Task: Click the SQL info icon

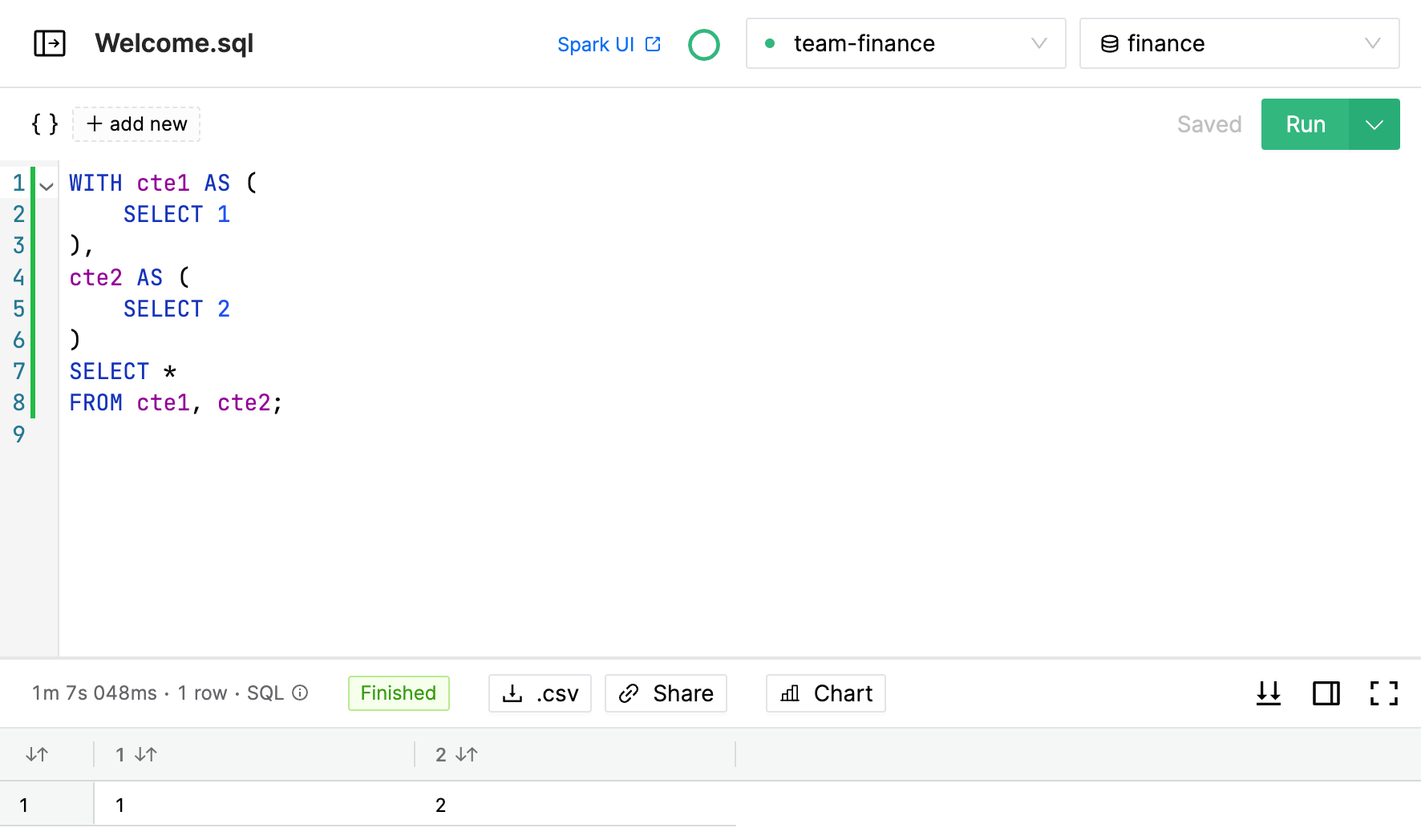Action: [x=300, y=693]
